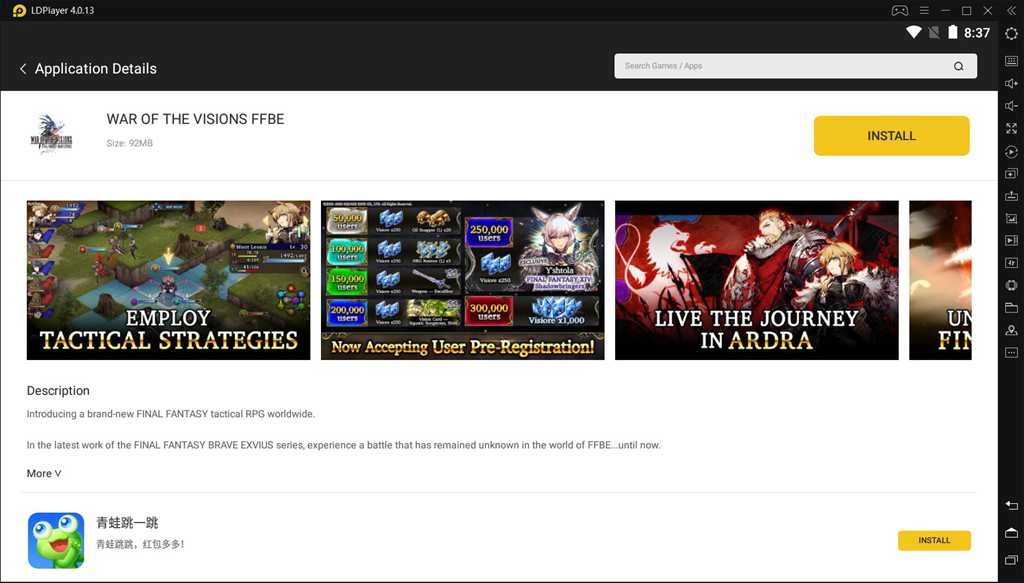The width and height of the screenshot is (1024, 583).
Task: Open the Live the Journey in Ardra screenshot
Action: click(757, 280)
